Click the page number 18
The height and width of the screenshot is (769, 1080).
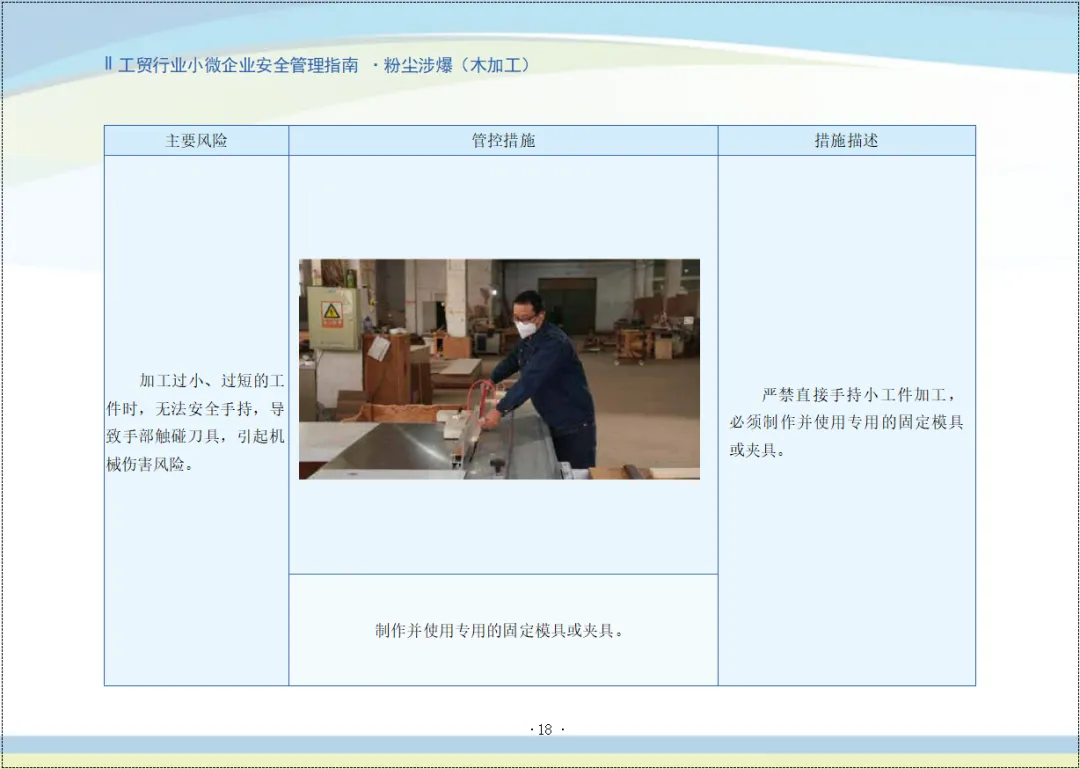coord(546,730)
